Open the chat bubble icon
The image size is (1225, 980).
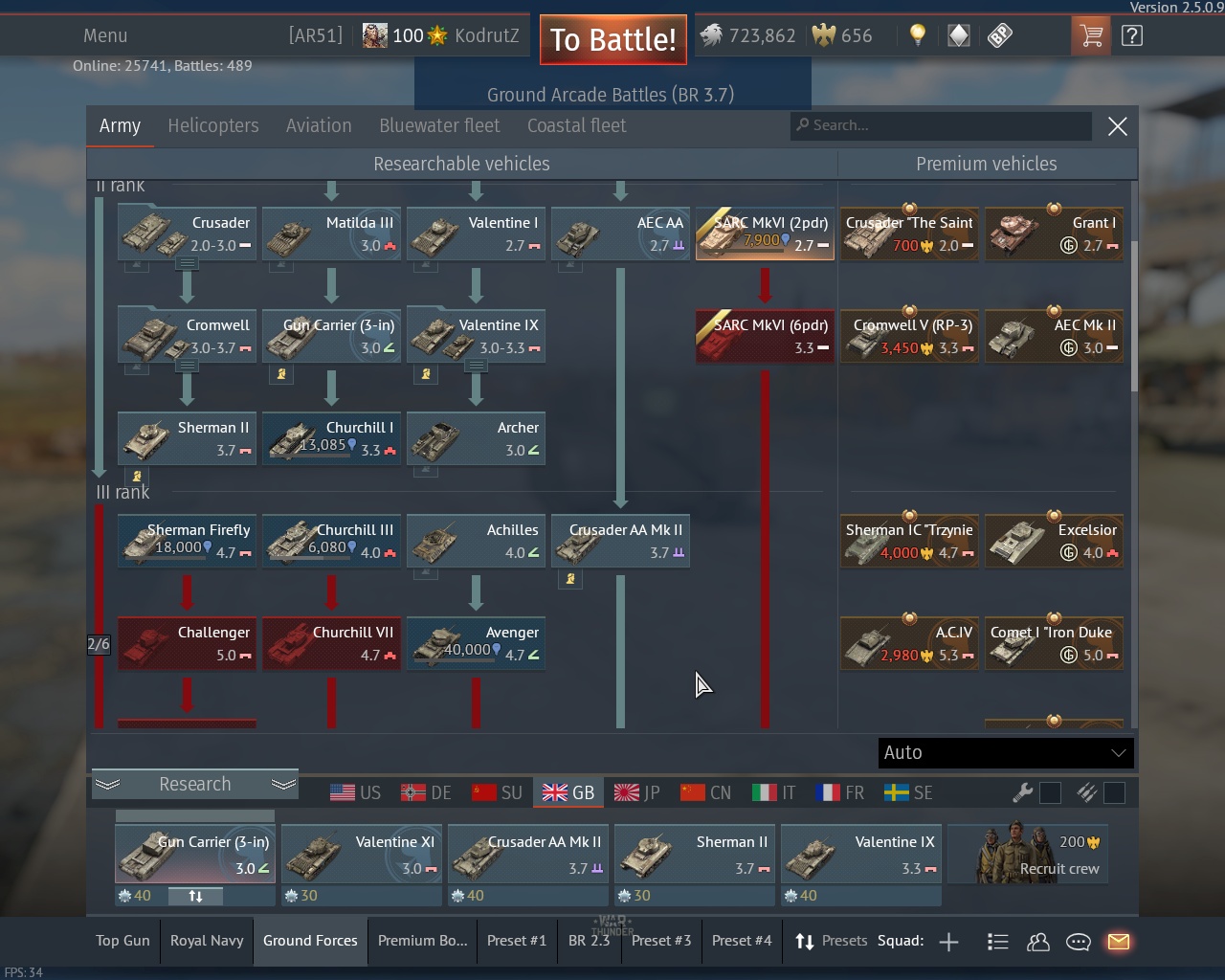1078,942
